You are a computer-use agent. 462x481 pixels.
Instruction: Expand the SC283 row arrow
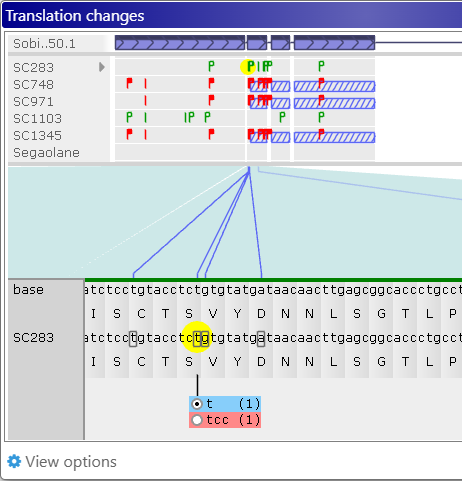tap(102, 67)
